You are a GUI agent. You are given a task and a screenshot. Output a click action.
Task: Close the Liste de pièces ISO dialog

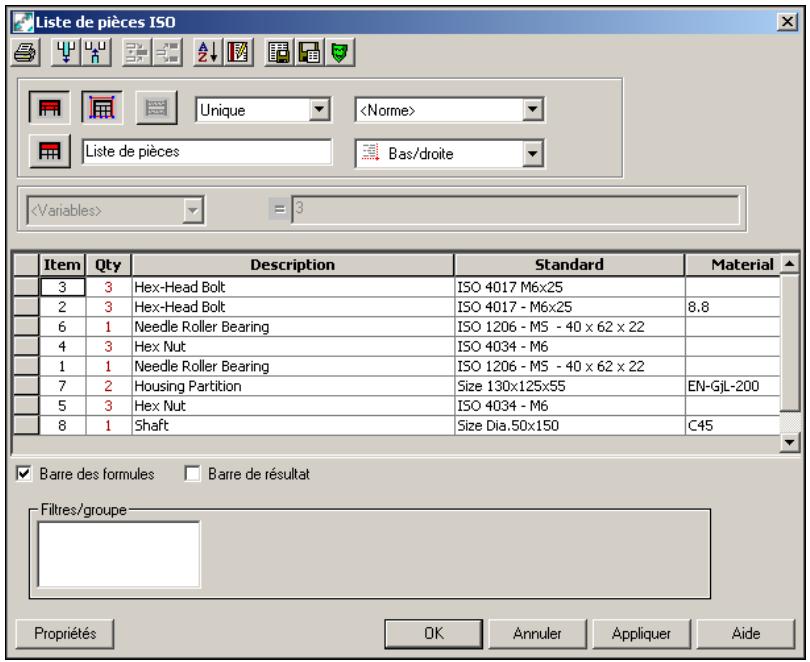click(787, 22)
